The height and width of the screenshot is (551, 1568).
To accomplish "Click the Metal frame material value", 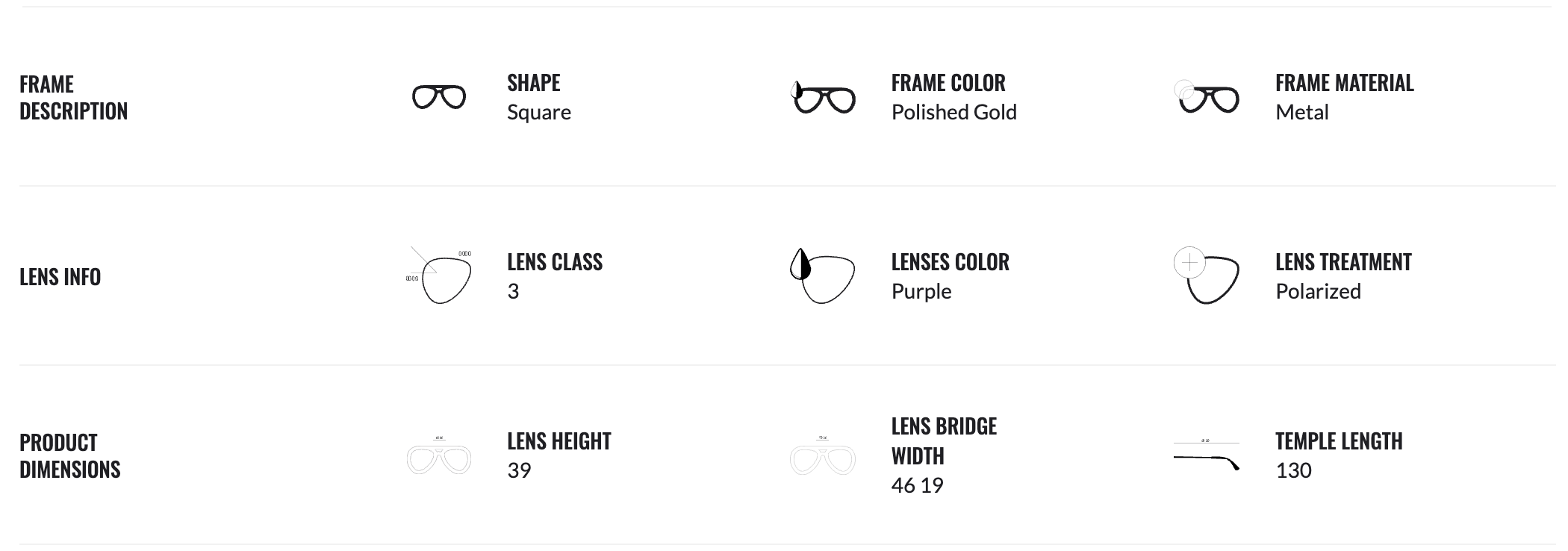I will click(1301, 113).
